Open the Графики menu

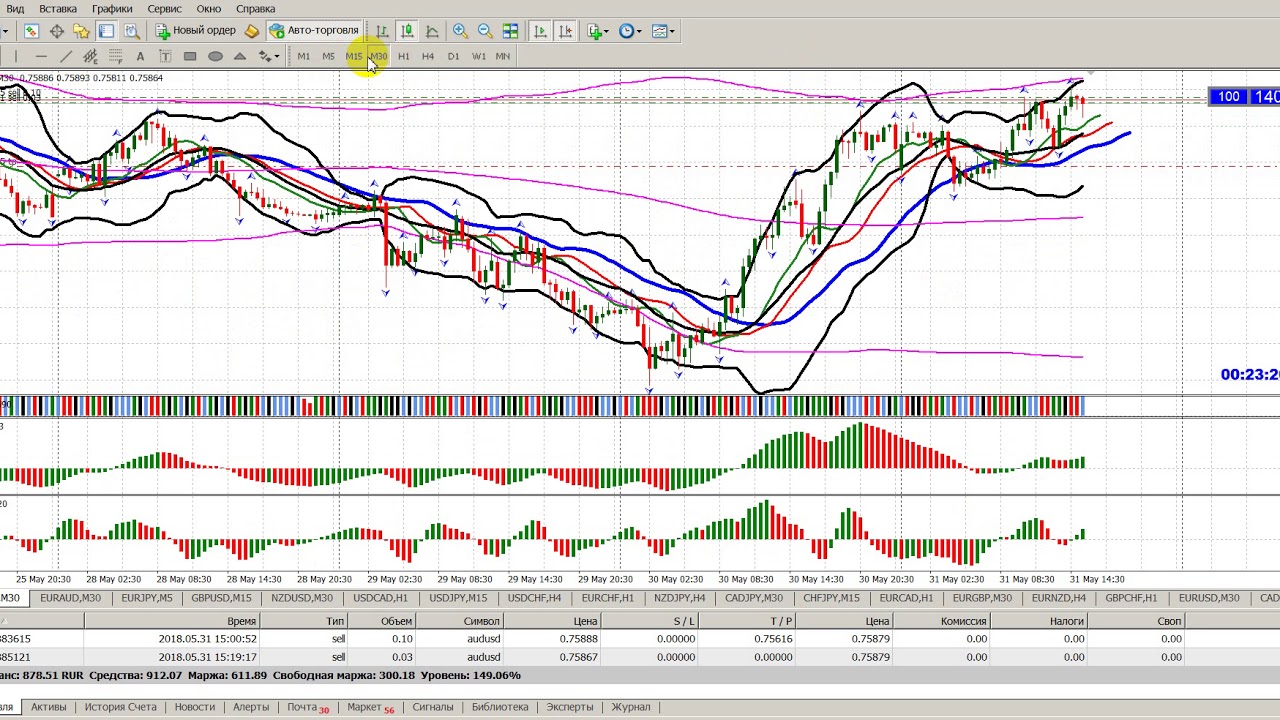(x=112, y=8)
